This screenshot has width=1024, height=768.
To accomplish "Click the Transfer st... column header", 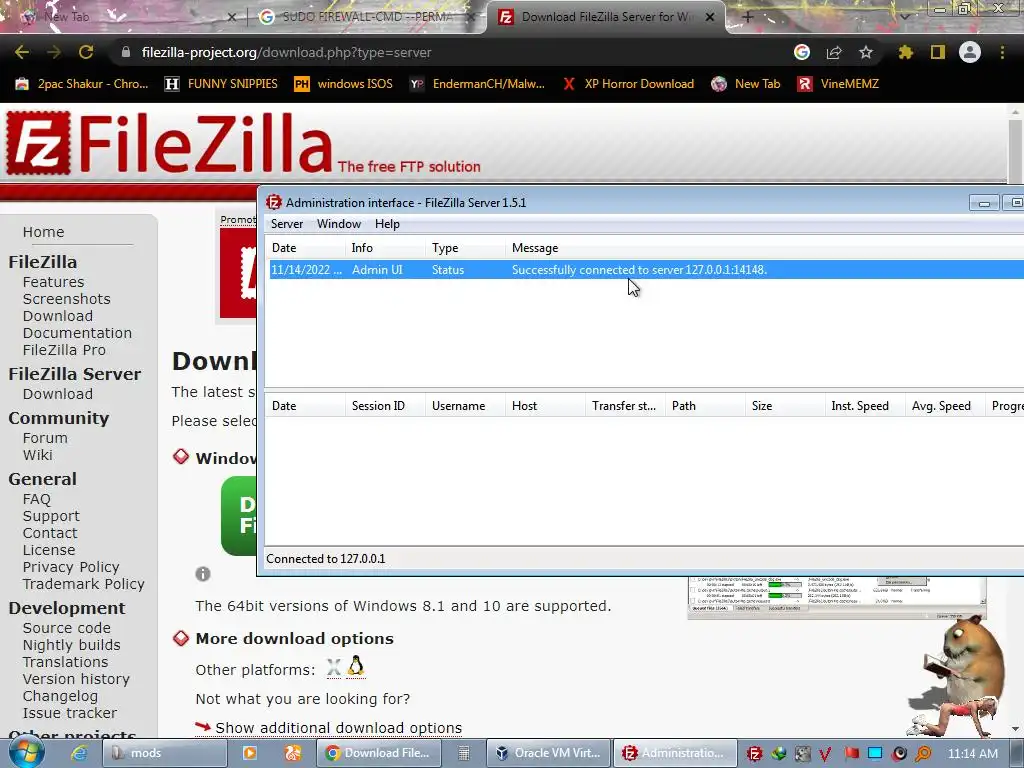I will point(624,406).
